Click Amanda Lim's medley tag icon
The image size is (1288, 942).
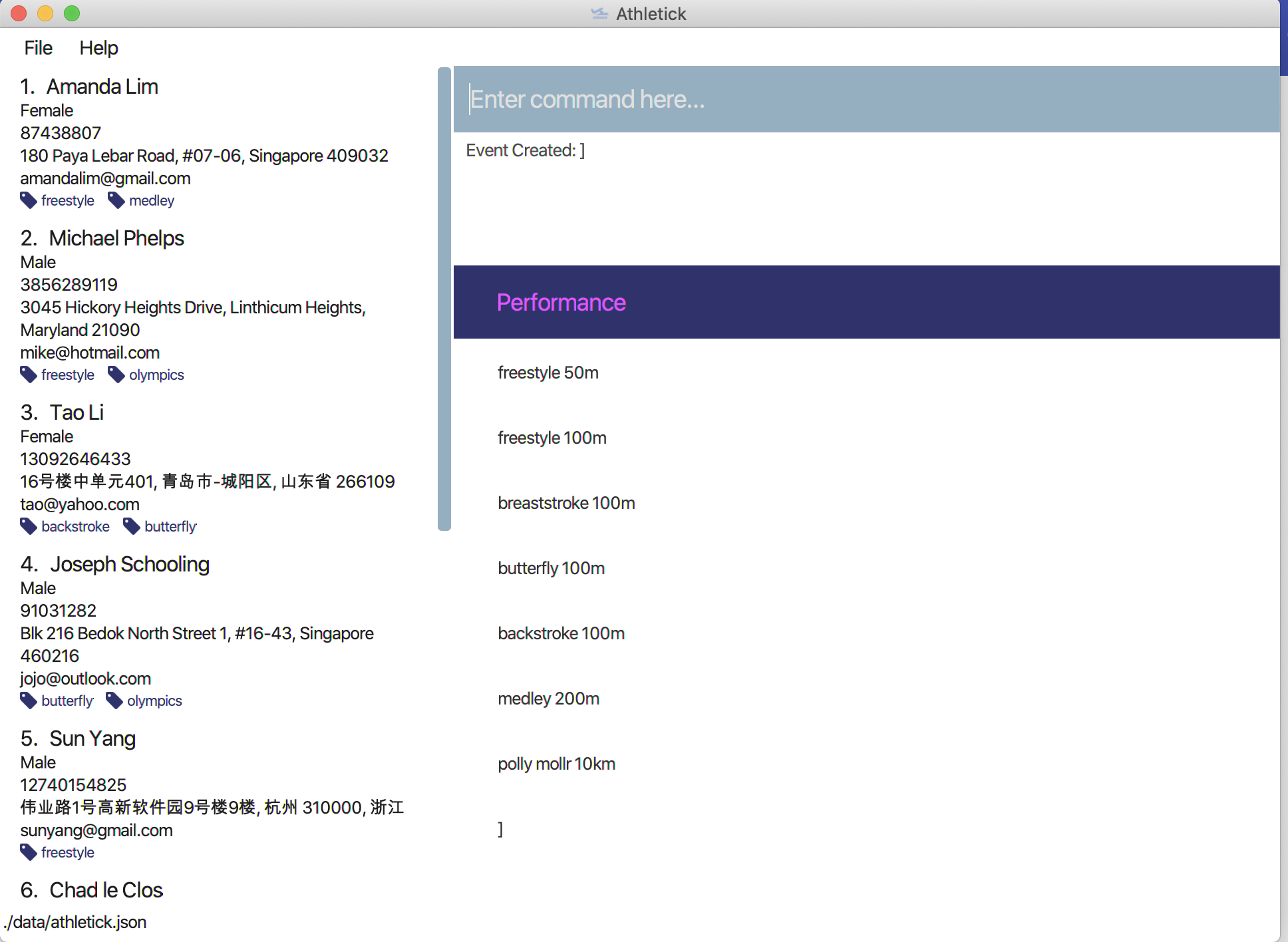point(116,200)
